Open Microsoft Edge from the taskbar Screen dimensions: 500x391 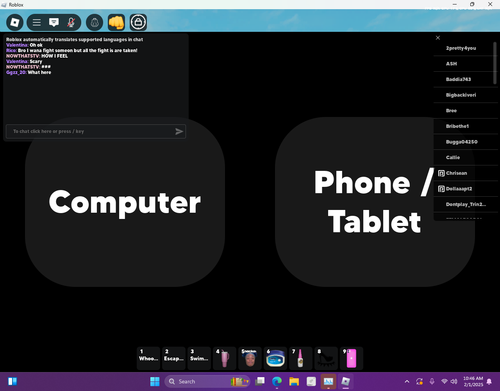pos(277,381)
